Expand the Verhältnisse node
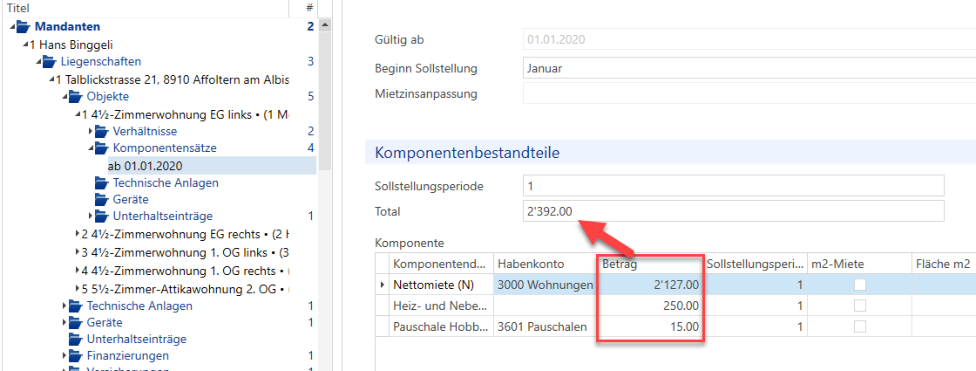Viewport: 976px width, 371px height. coord(90,131)
